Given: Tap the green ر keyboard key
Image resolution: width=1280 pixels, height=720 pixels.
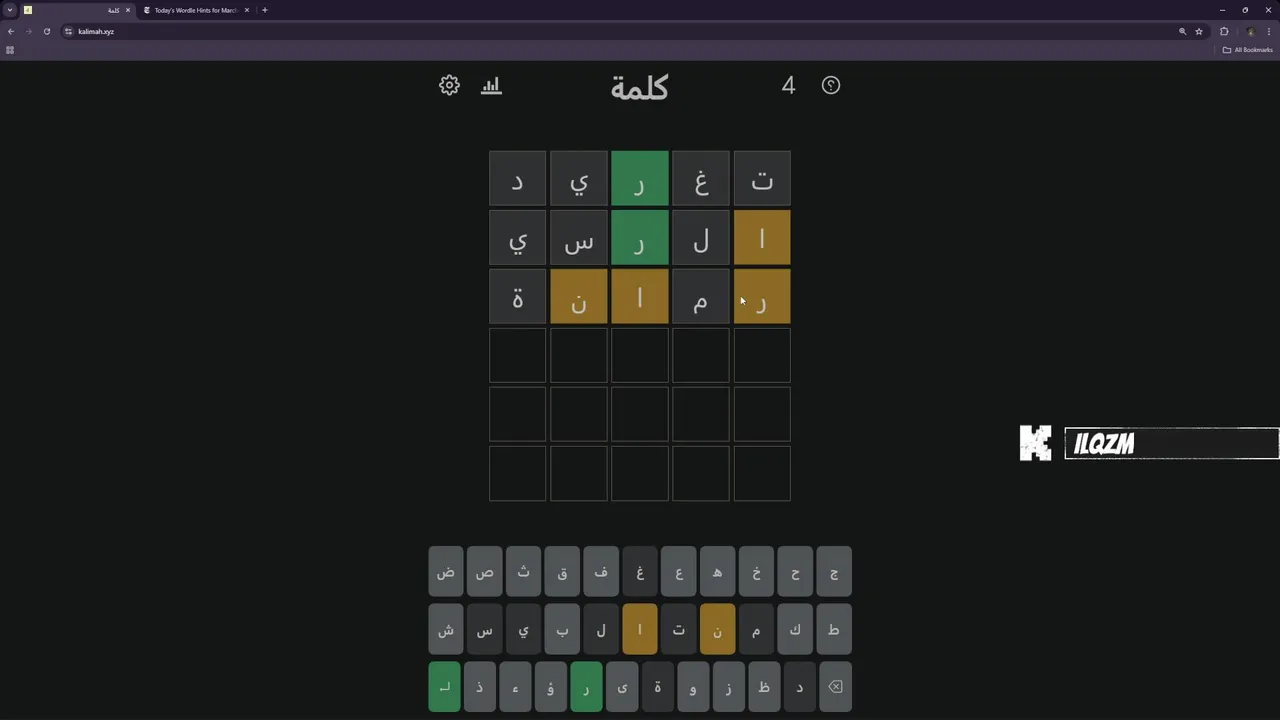Looking at the screenshot, I should (x=586, y=687).
